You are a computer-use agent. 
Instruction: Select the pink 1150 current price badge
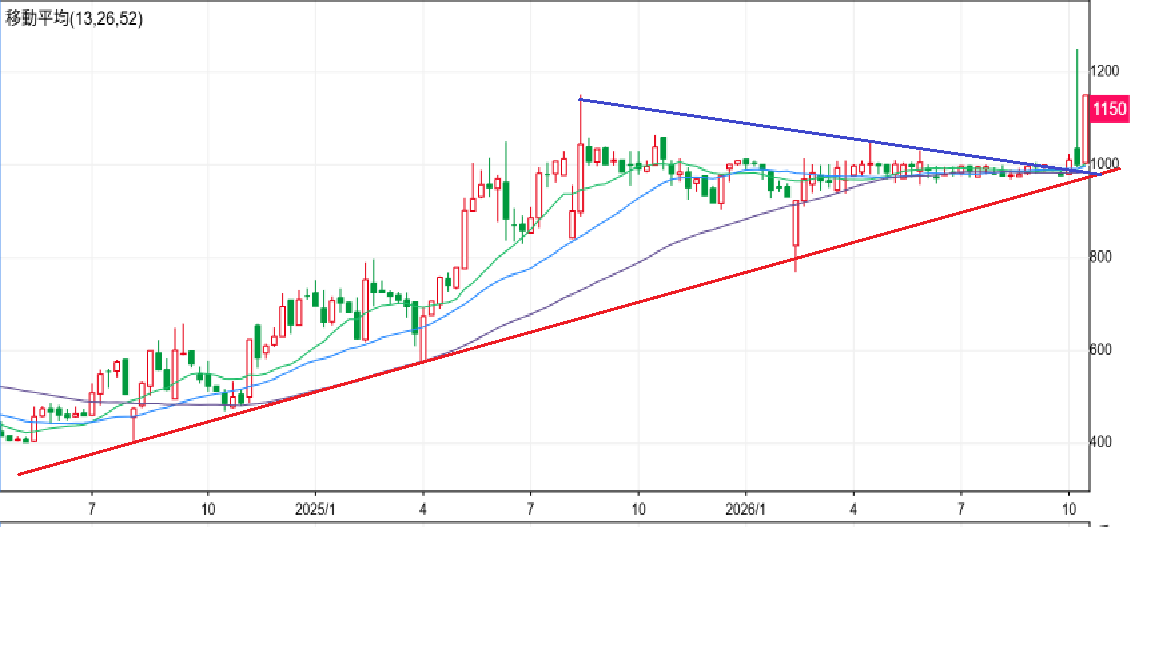click(1109, 109)
